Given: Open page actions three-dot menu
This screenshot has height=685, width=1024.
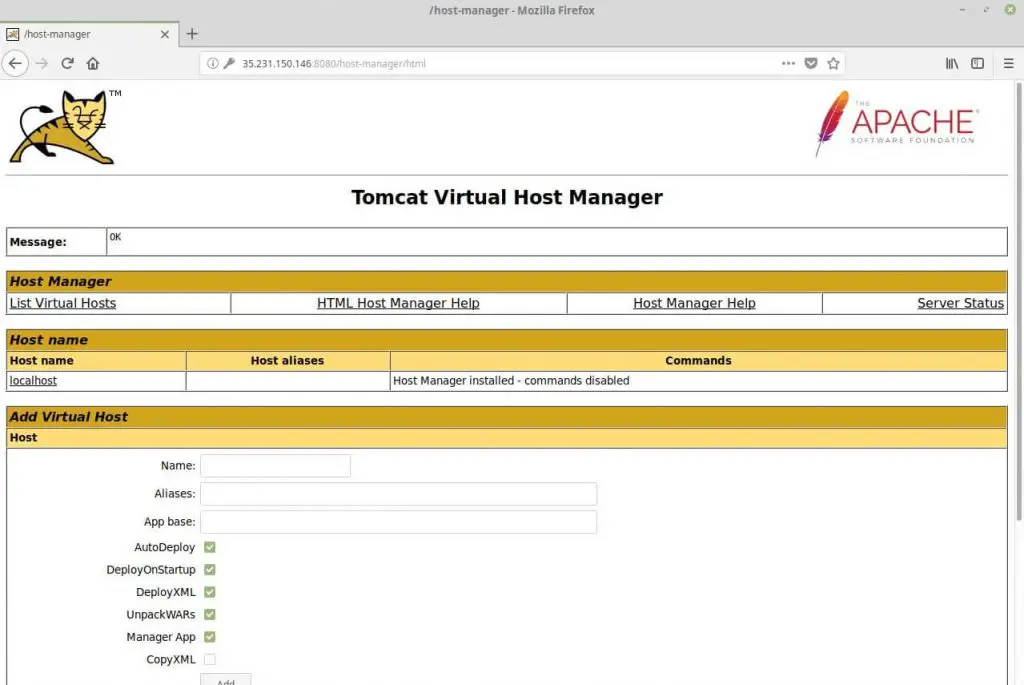Looking at the screenshot, I should click(788, 63).
